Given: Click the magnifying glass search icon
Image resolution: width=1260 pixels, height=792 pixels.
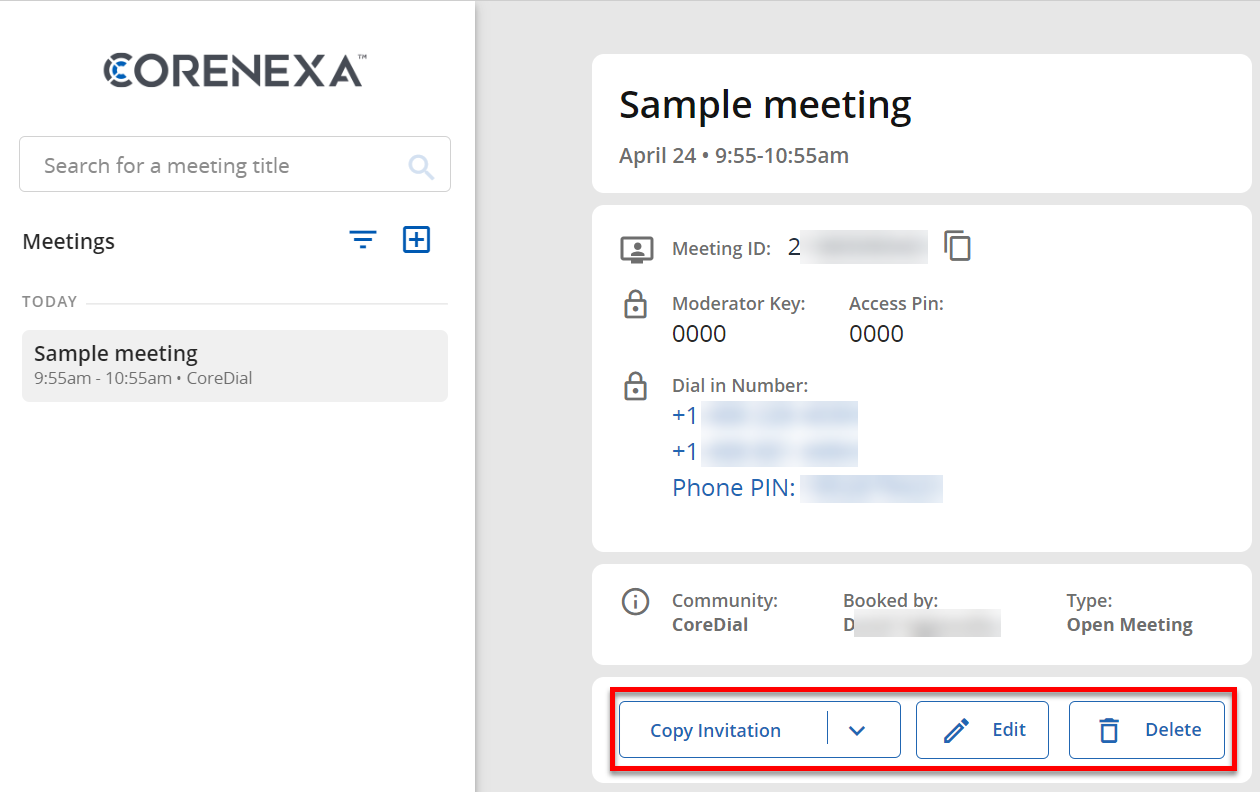Looking at the screenshot, I should [x=421, y=167].
